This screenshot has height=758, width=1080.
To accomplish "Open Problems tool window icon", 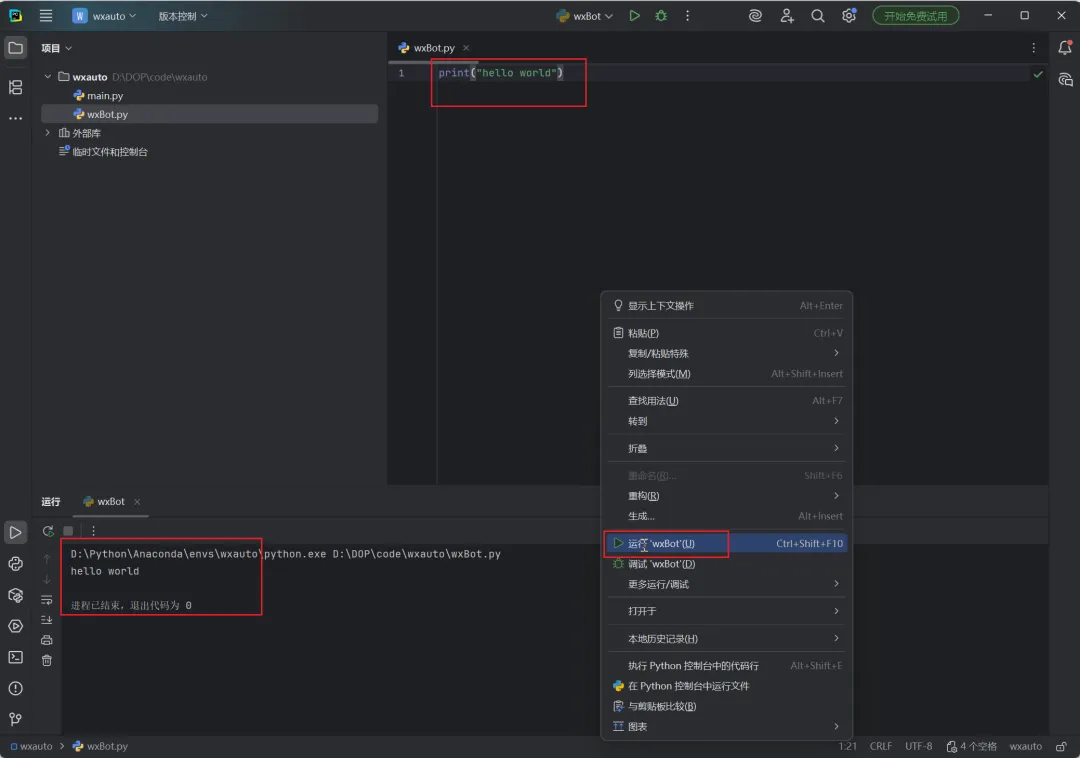I will (x=15, y=688).
